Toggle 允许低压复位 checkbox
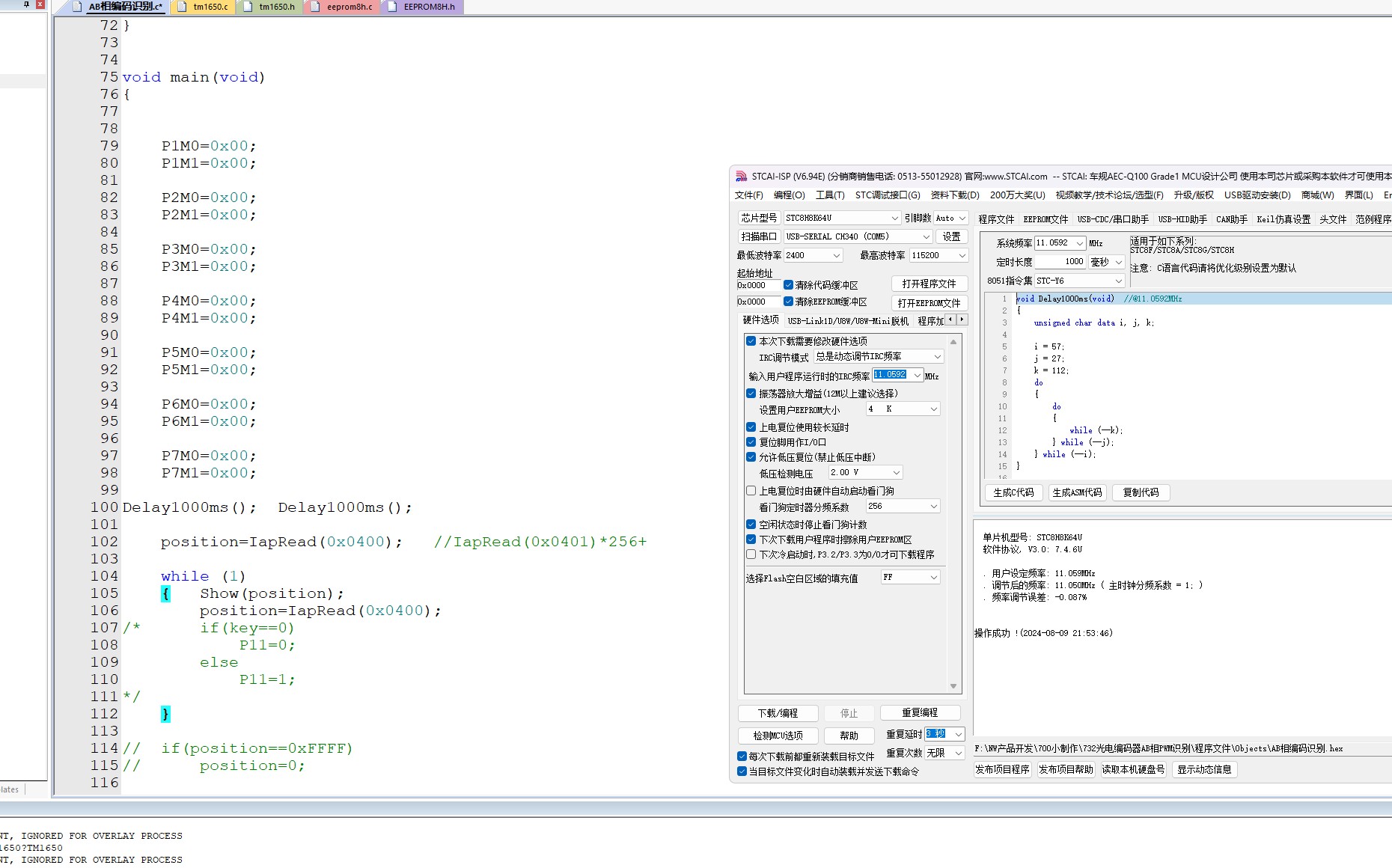Image resolution: width=1392 pixels, height=868 pixels. 751,457
